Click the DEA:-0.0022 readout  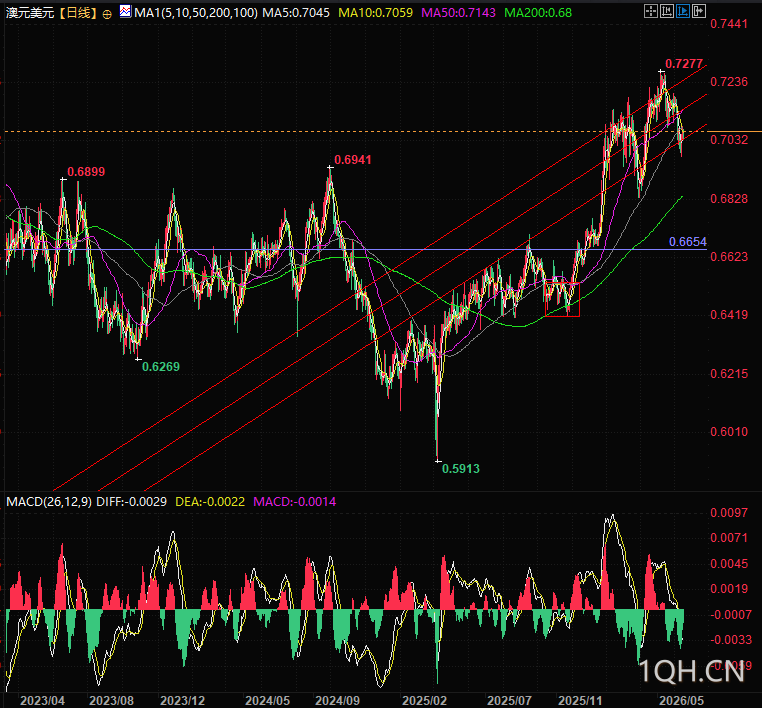tap(210, 501)
